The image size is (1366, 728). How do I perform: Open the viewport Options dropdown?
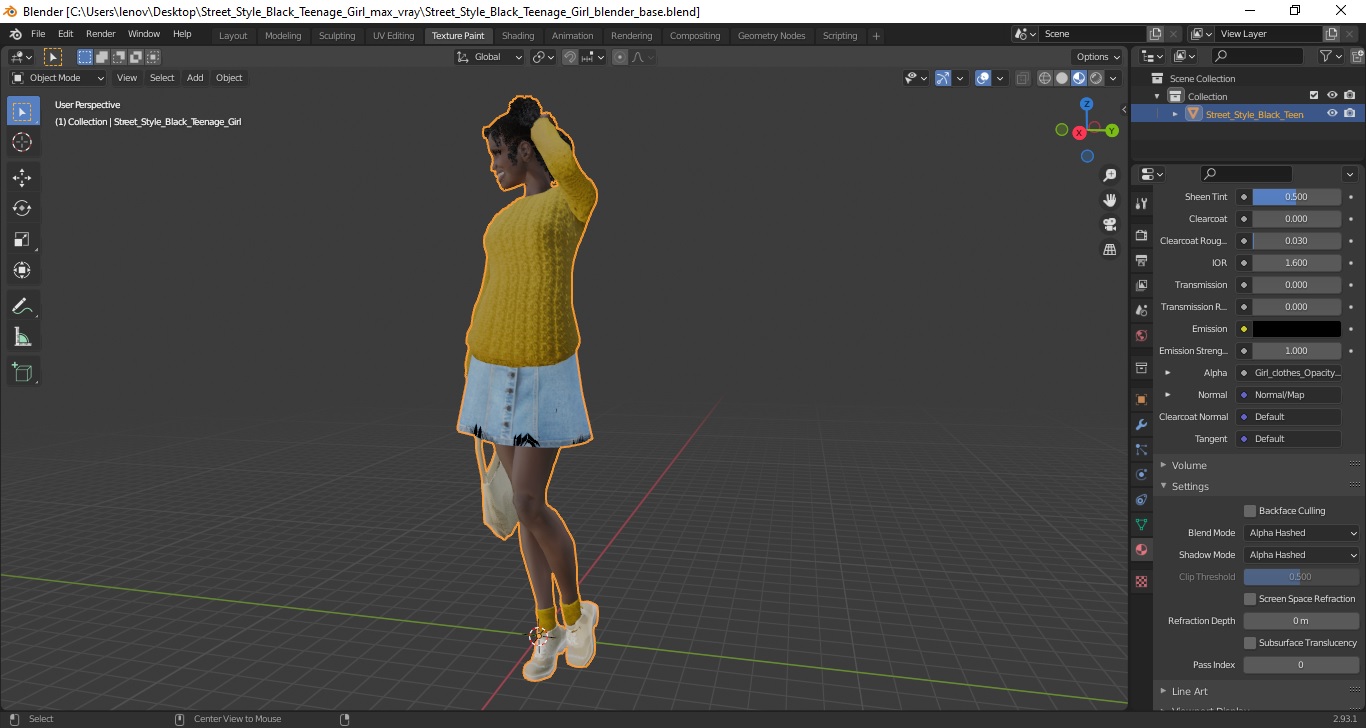point(1097,57)
